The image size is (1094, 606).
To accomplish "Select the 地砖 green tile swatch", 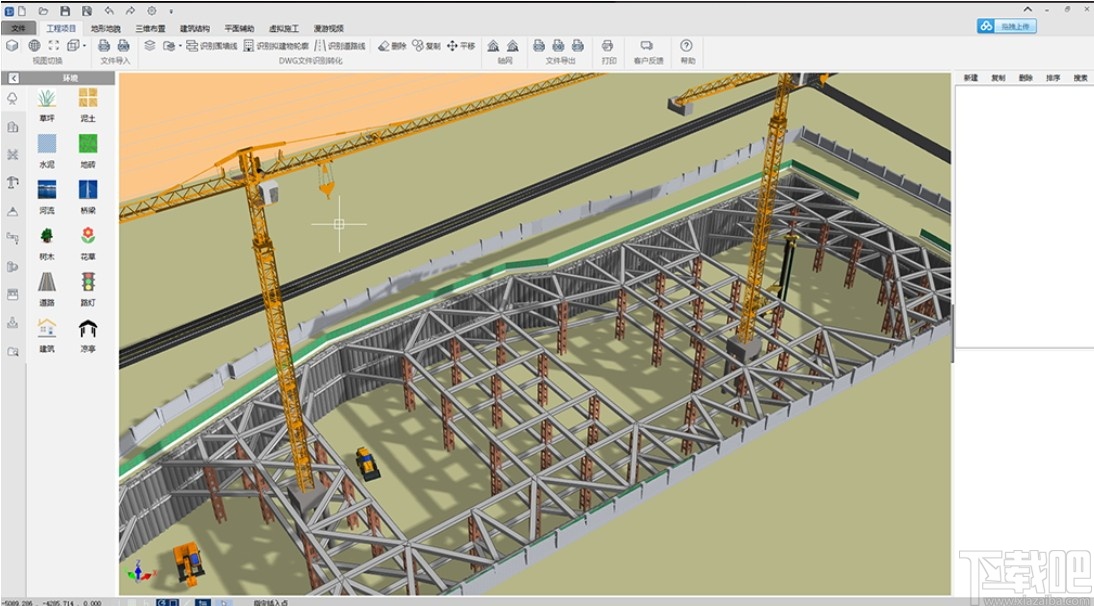I will pos(88,144).
